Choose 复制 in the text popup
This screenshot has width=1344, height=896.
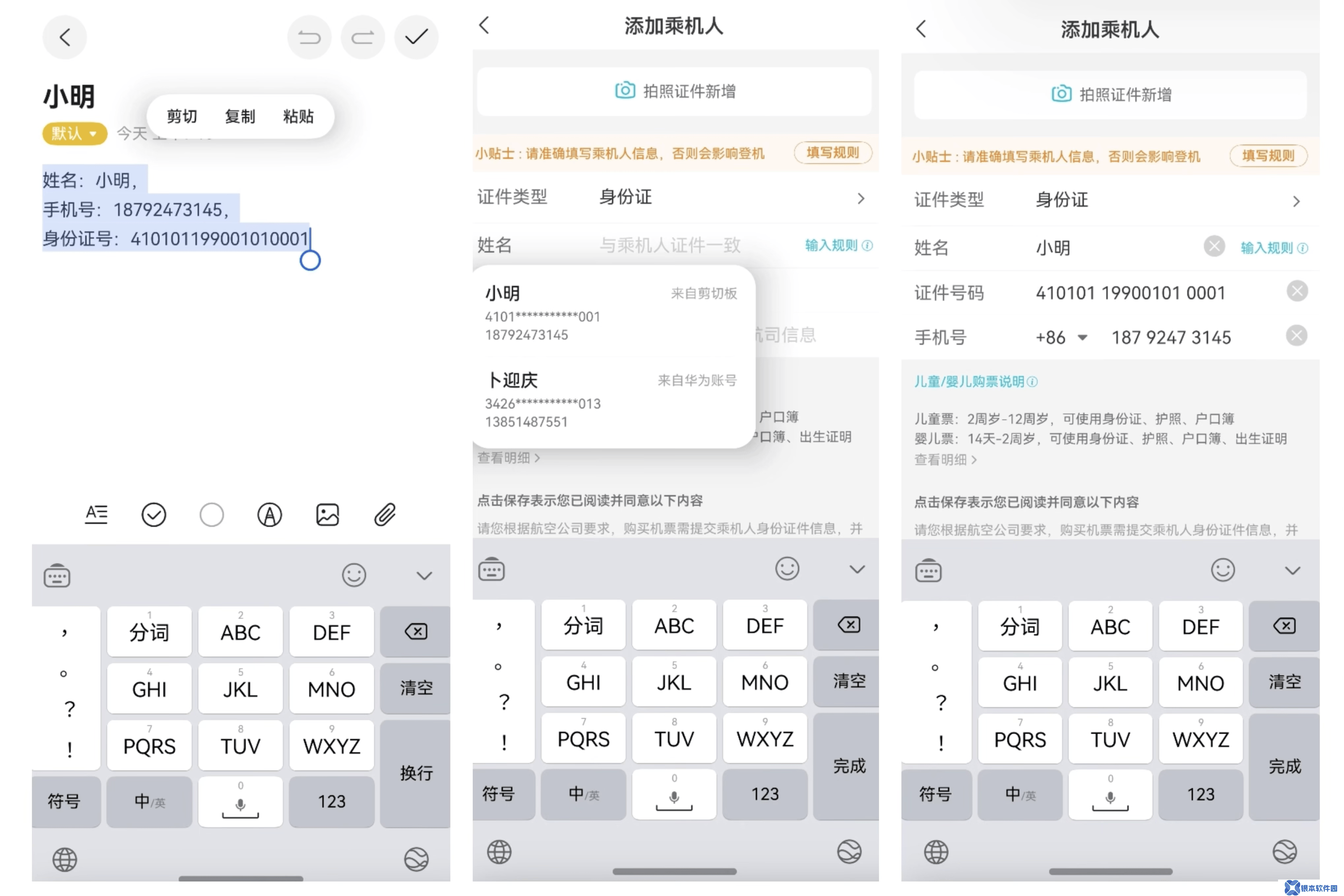click(240, 116)
